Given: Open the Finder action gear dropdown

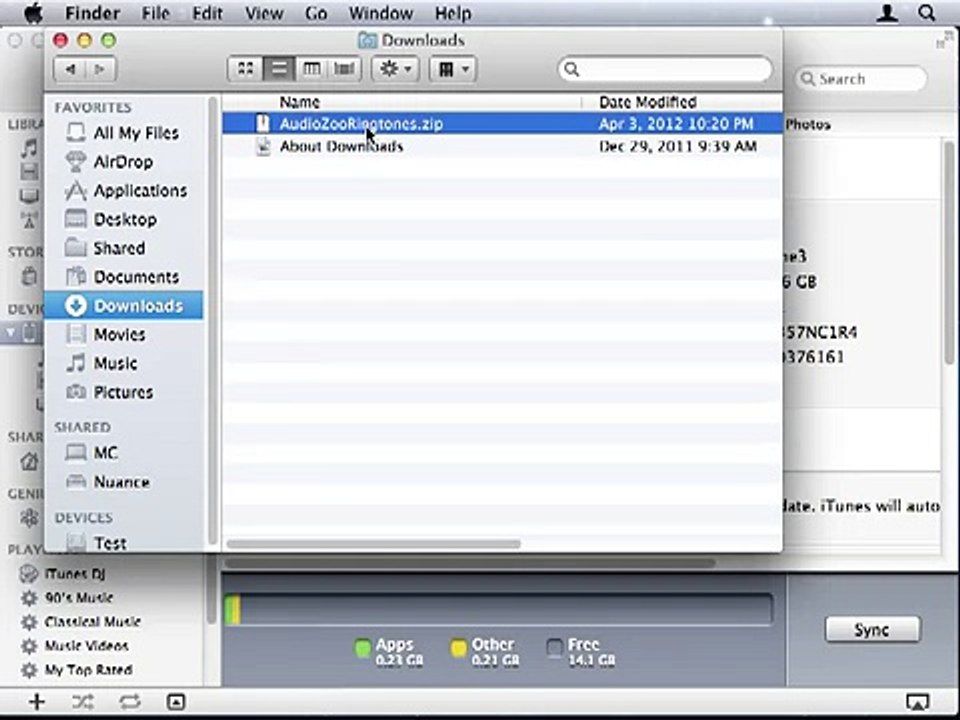Looking at the screenshot, I should point(396,69).
